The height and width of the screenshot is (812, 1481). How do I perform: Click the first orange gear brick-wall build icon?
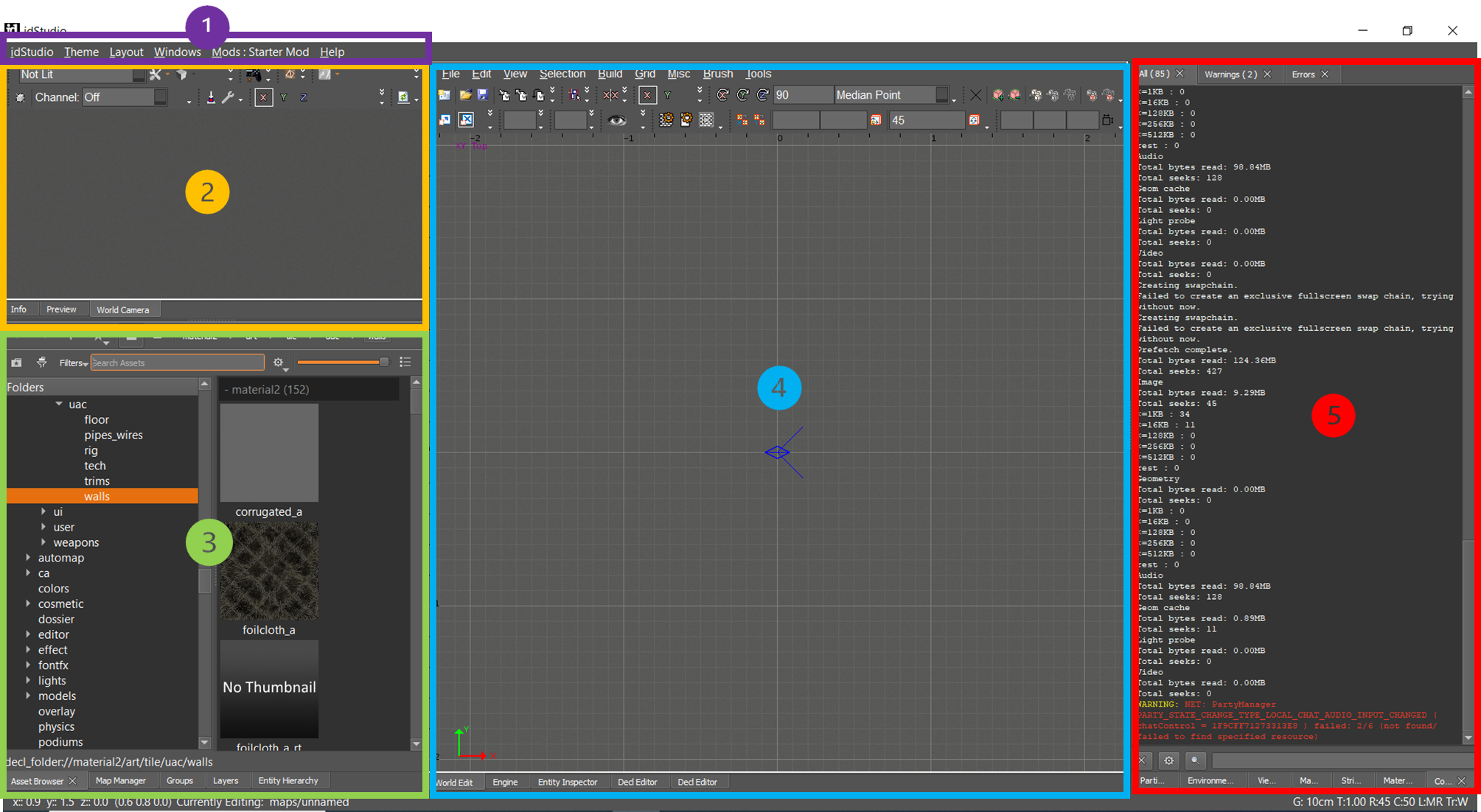[x=666, y=120]
